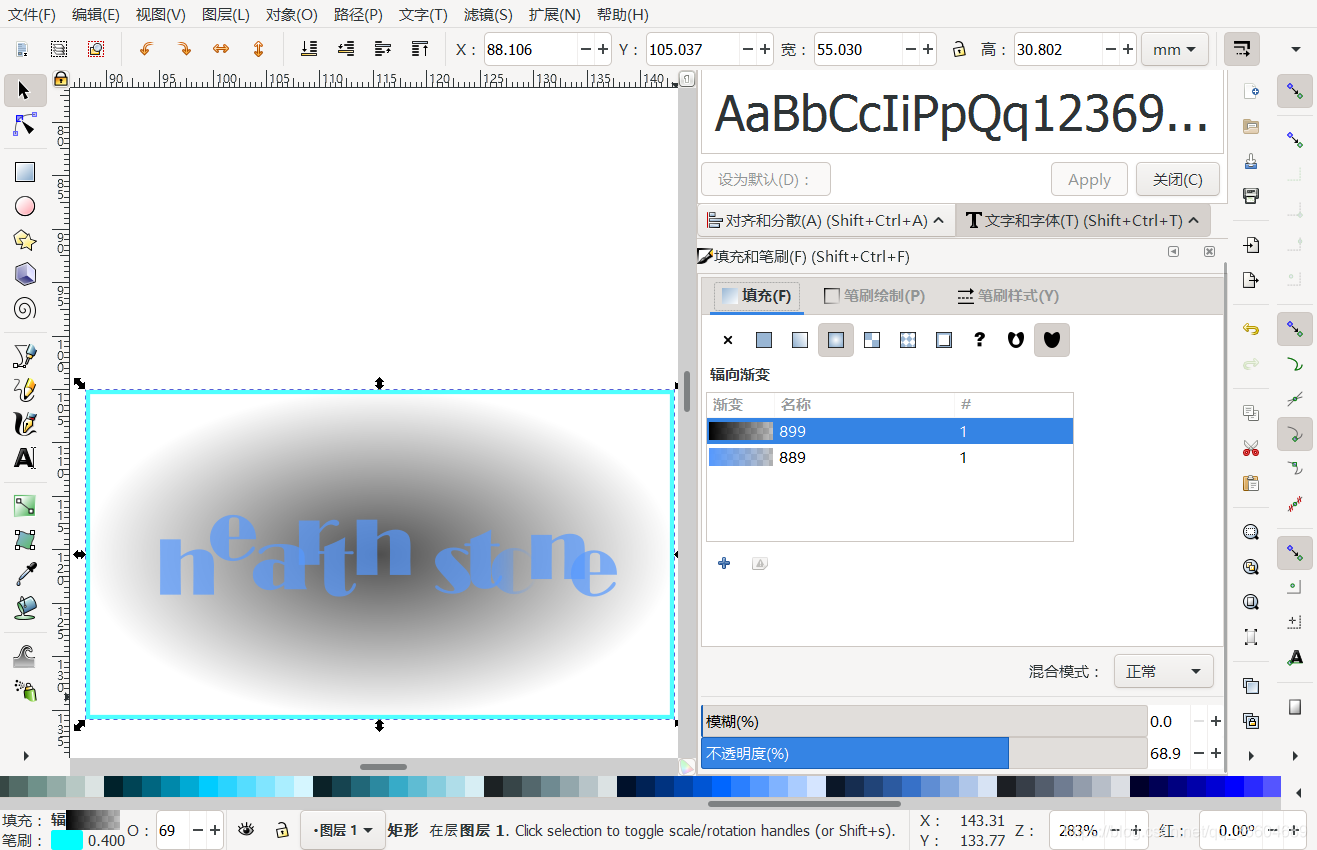
Task: Select the Selector arrow tool
Action: tap(25, 91)
